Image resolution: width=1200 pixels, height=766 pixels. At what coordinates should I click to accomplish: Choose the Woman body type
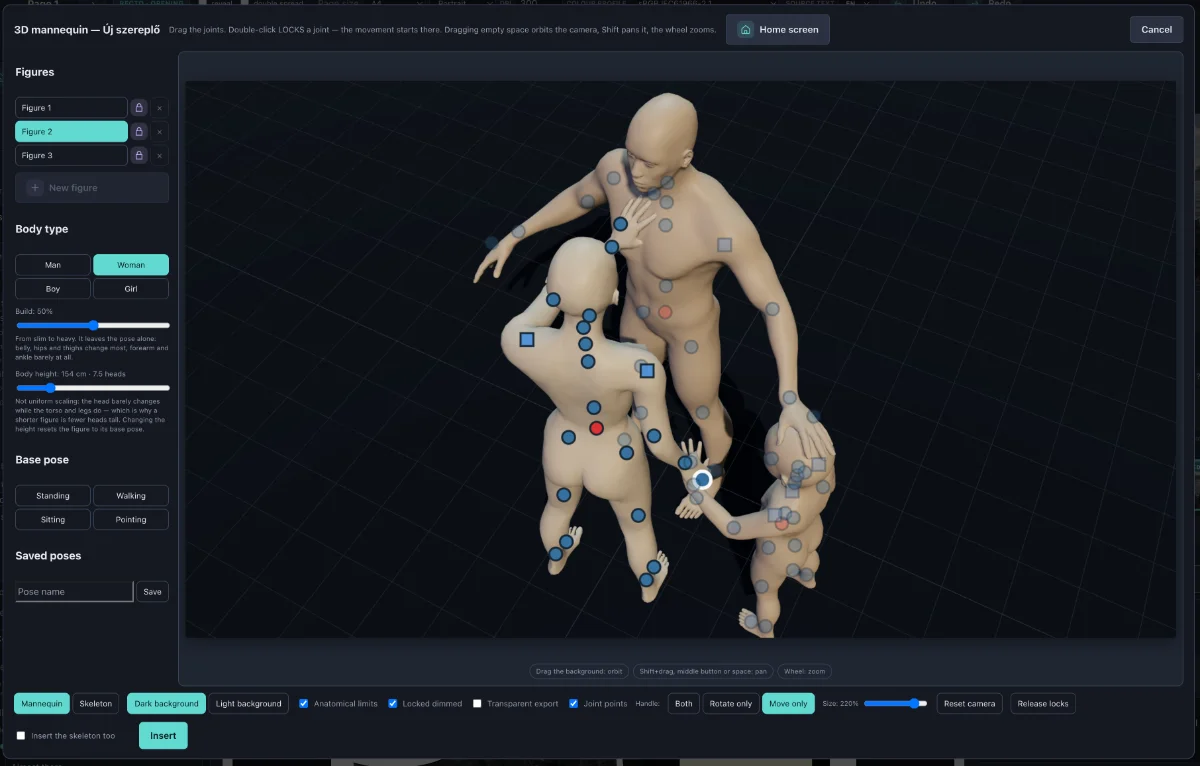coord(131,265)
